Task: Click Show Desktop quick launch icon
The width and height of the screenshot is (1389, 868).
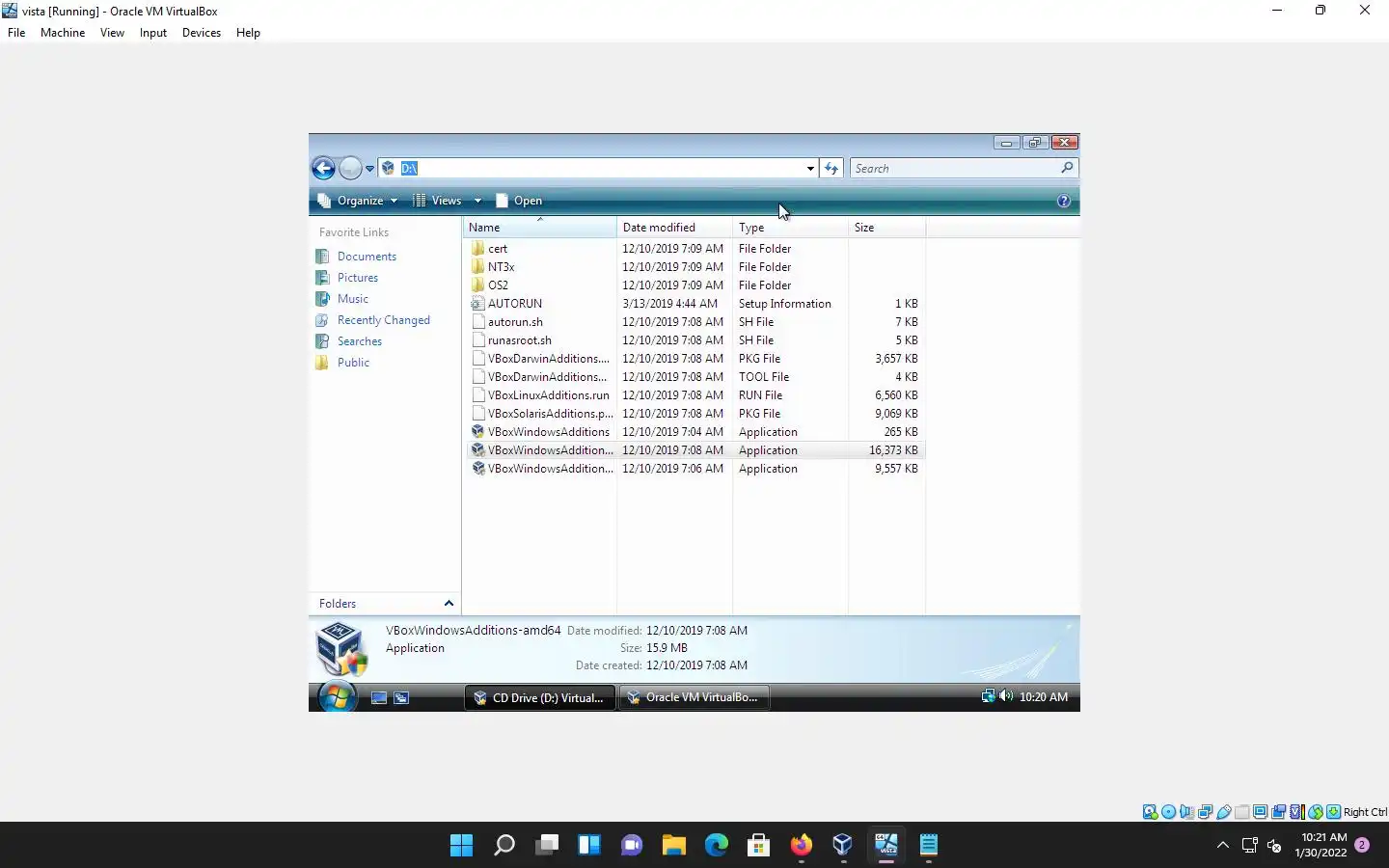Action: point(379,697)
